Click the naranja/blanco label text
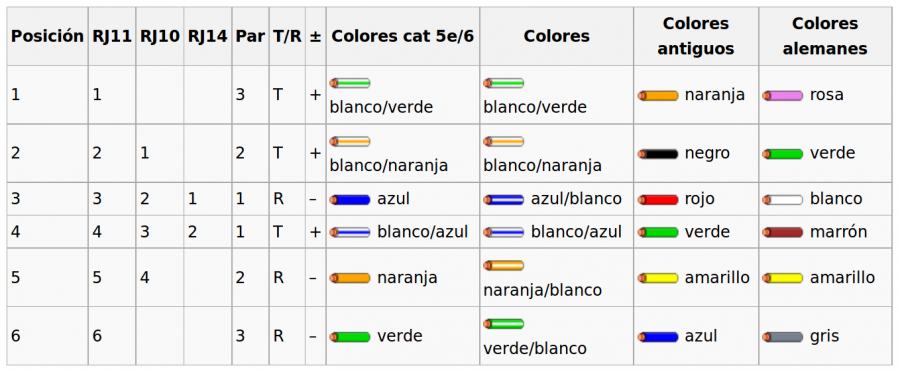This screenshot has height=372, width=900. pos(542,290)
